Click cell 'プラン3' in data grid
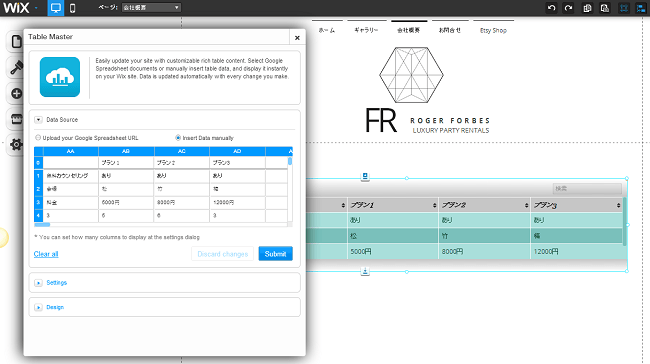The width and height of the screenshot is (650, 364). [x=237, y=163]
